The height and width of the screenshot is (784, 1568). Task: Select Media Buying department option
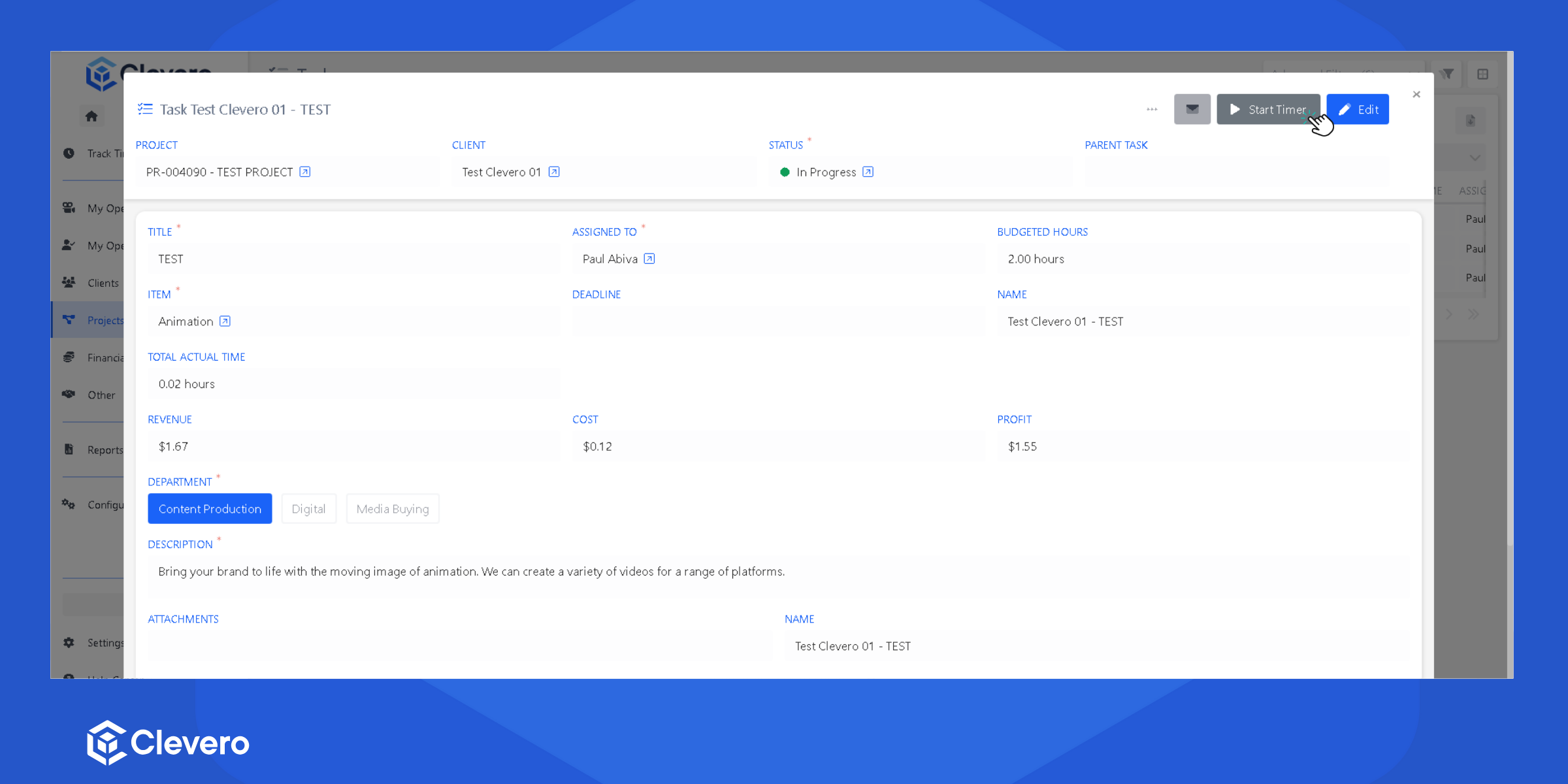click(x=393, y=509)
